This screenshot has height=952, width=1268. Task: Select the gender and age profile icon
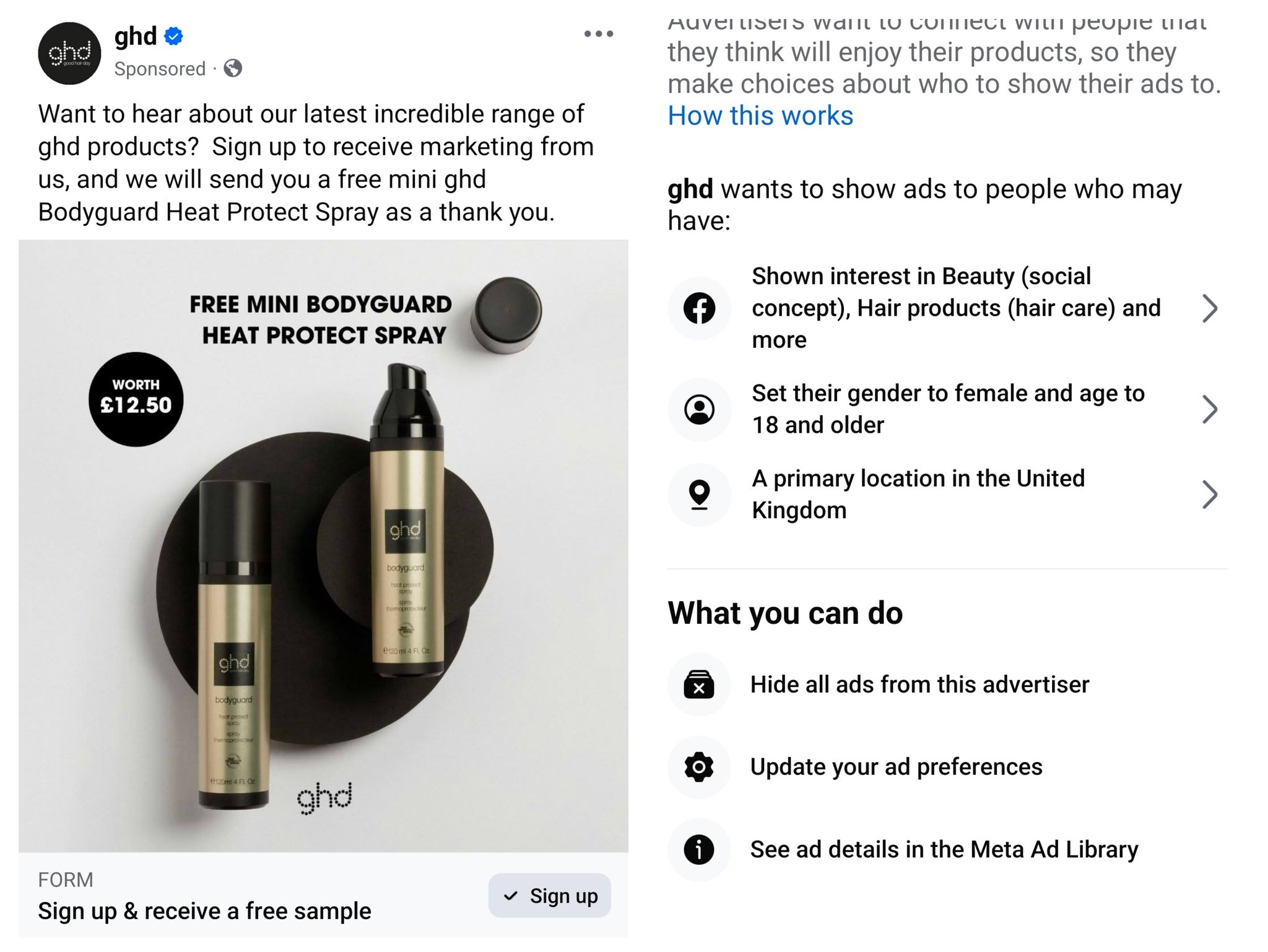[700, 409]
